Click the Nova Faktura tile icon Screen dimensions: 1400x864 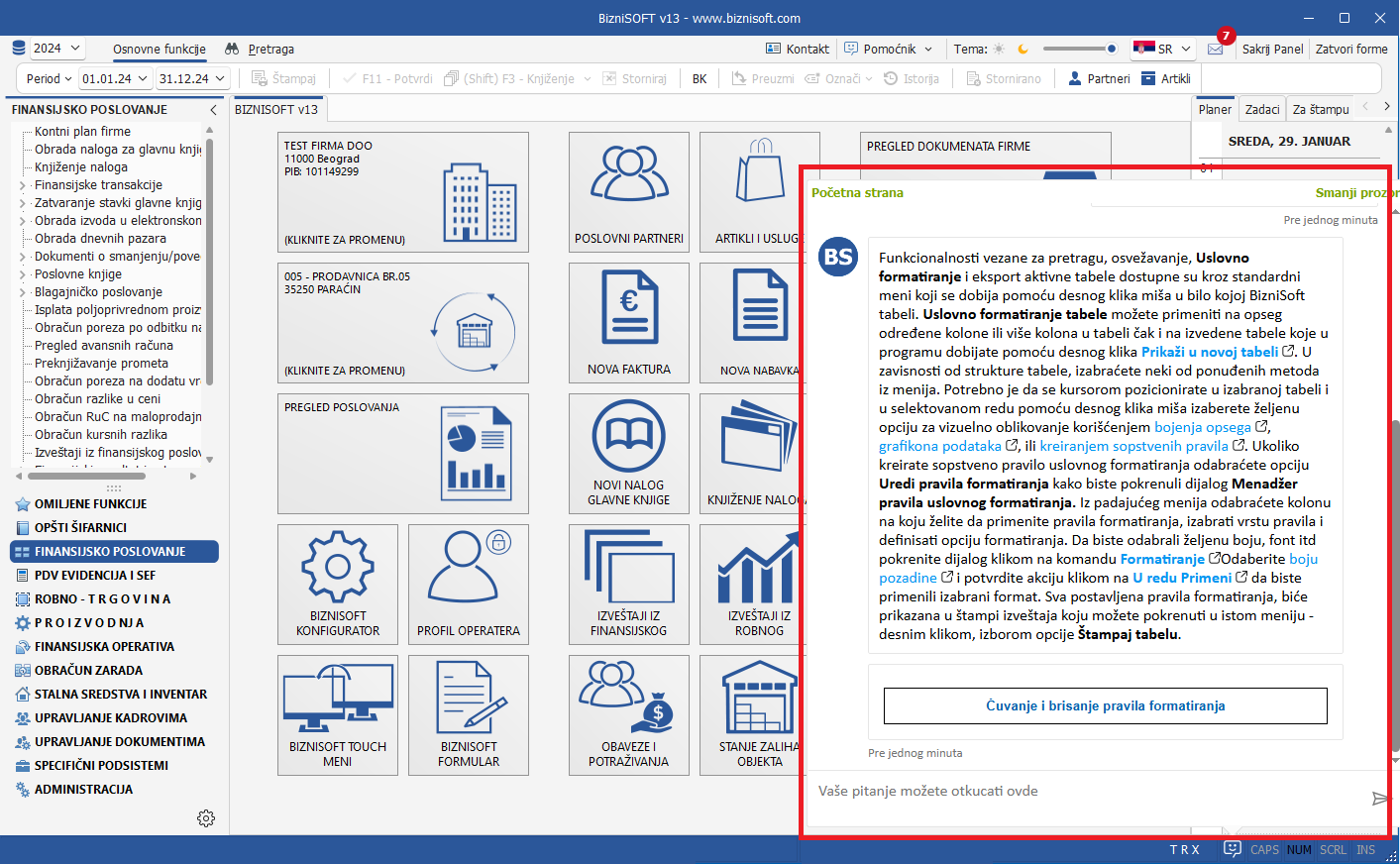(628, 309)
